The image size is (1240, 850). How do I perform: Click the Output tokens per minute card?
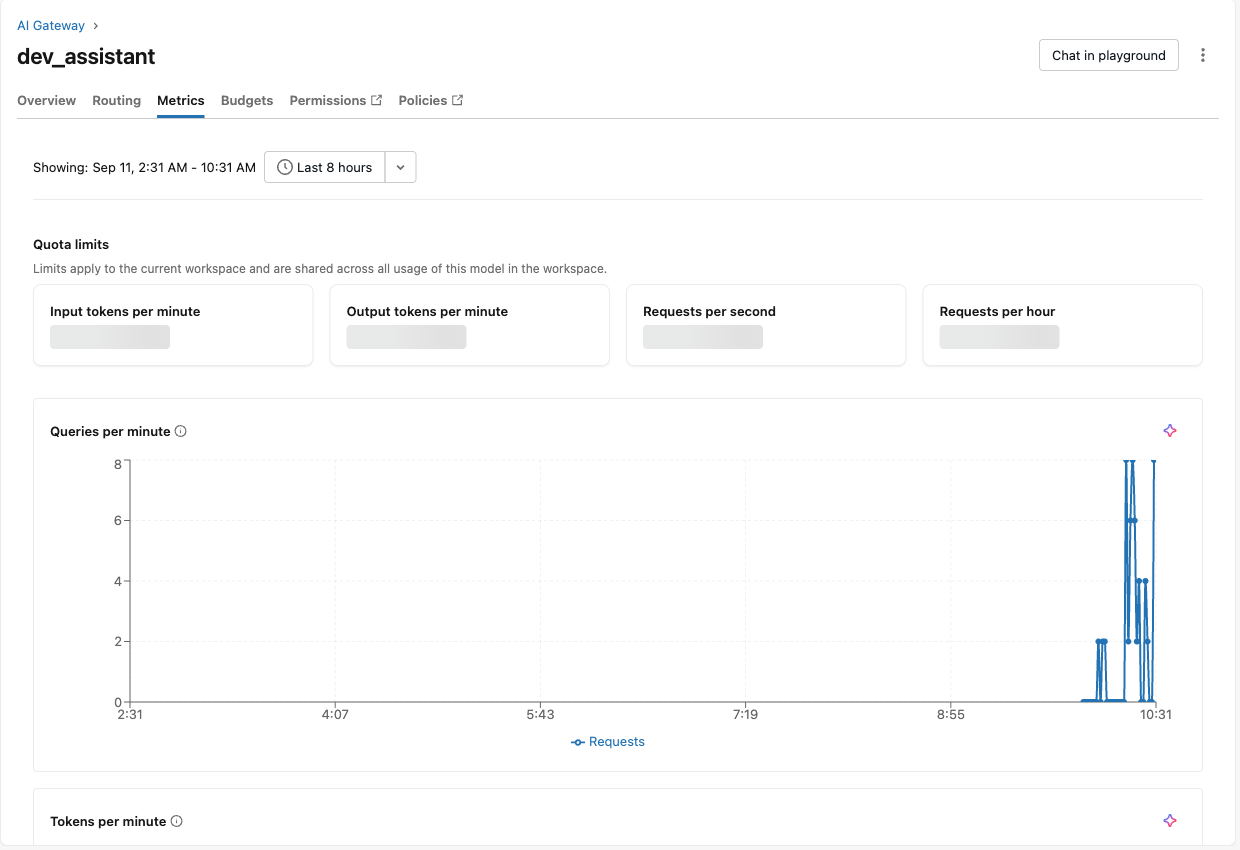coord(470,325)
